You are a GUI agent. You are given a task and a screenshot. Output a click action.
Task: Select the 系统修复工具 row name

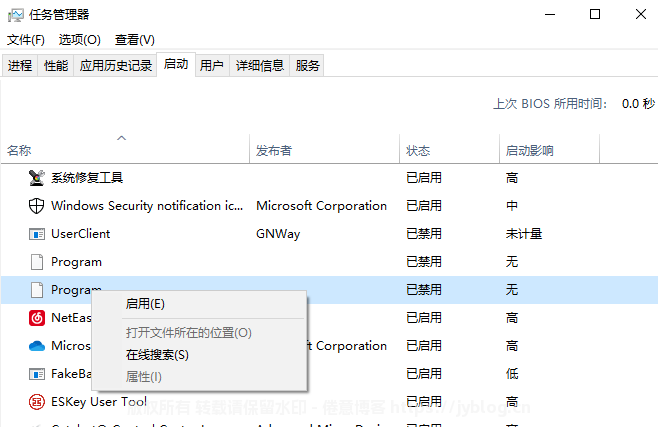point(87,178)
